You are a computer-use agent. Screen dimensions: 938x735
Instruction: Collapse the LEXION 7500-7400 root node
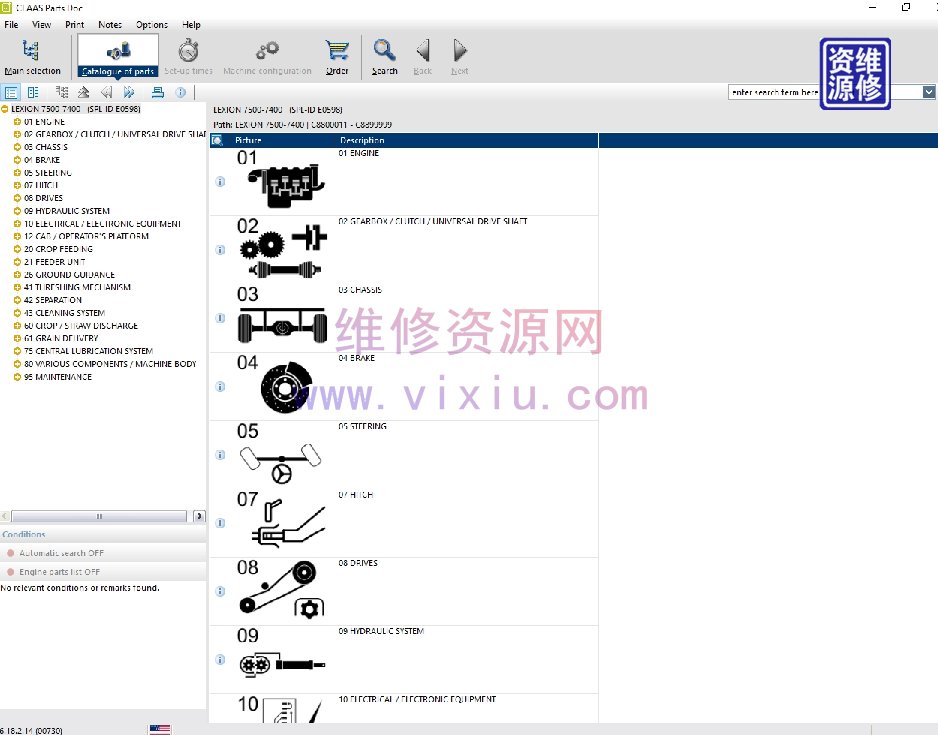(x=5, y=109)
